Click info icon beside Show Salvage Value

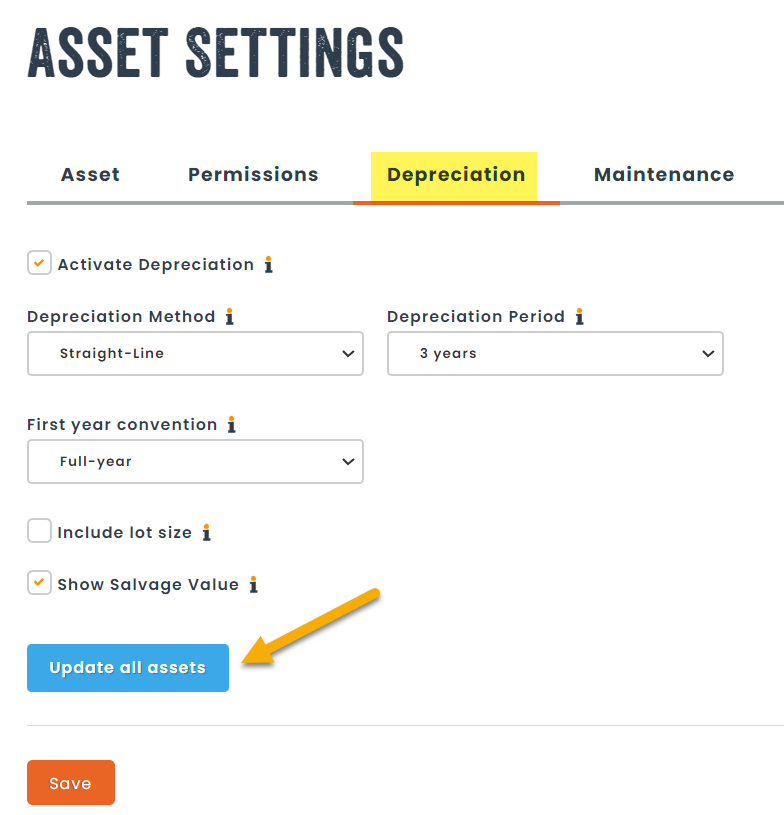[x=253, y=585]
